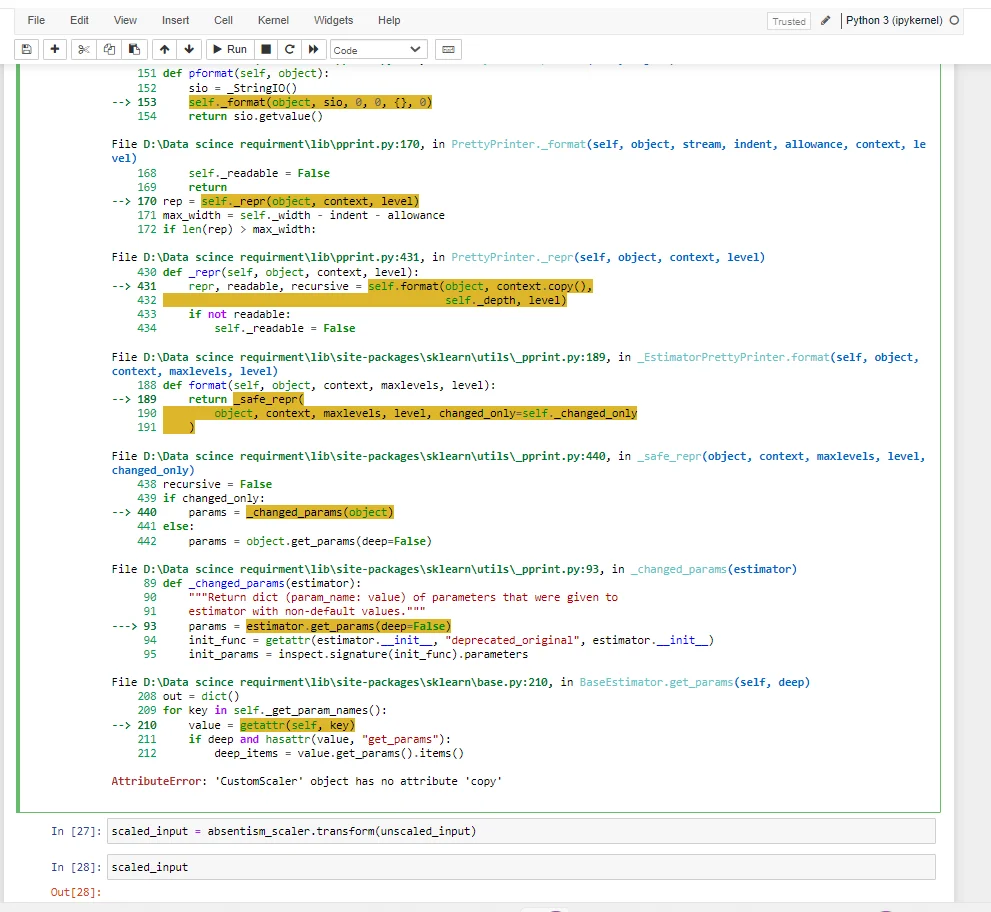Screen dimensions: 991x912
Task: Paste cells below icon
Action: (134, 49)
